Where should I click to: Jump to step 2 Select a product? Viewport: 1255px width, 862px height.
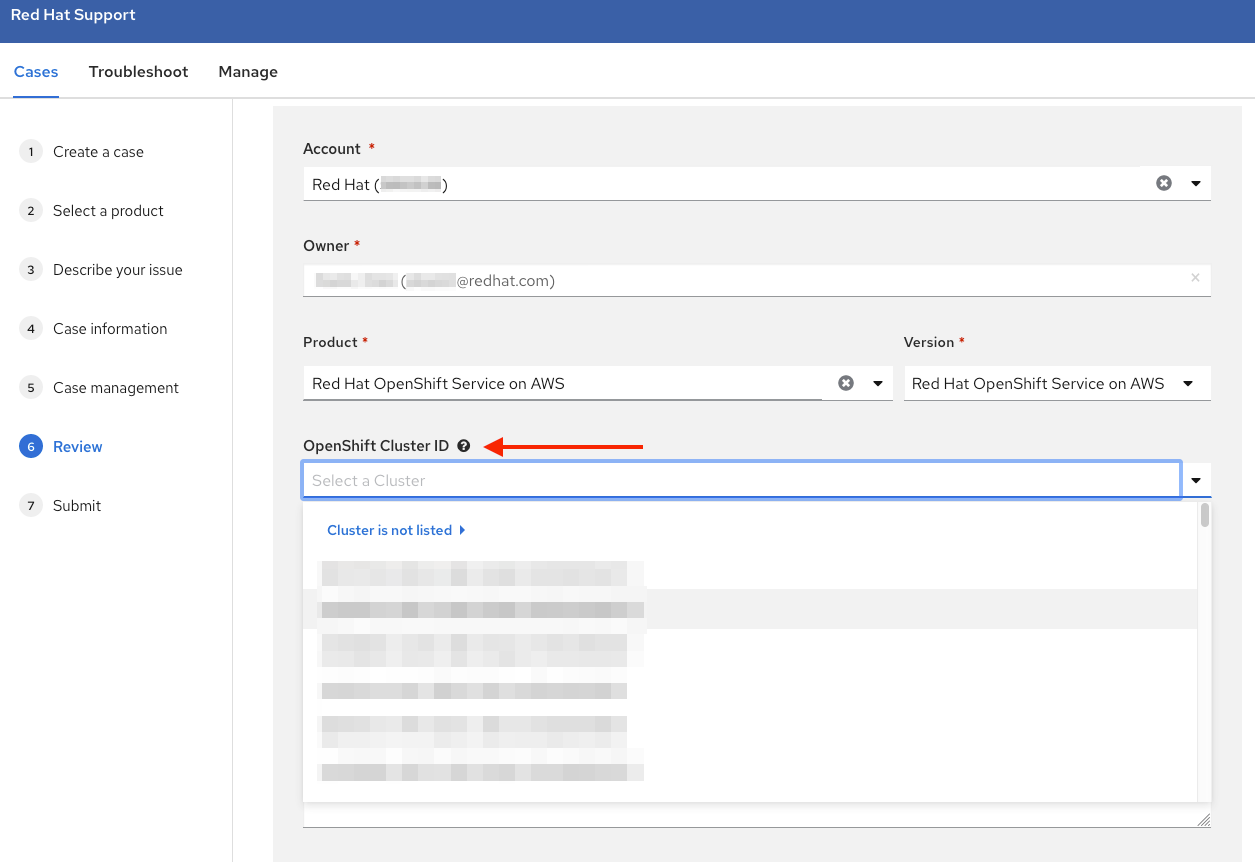click(108, 211)
